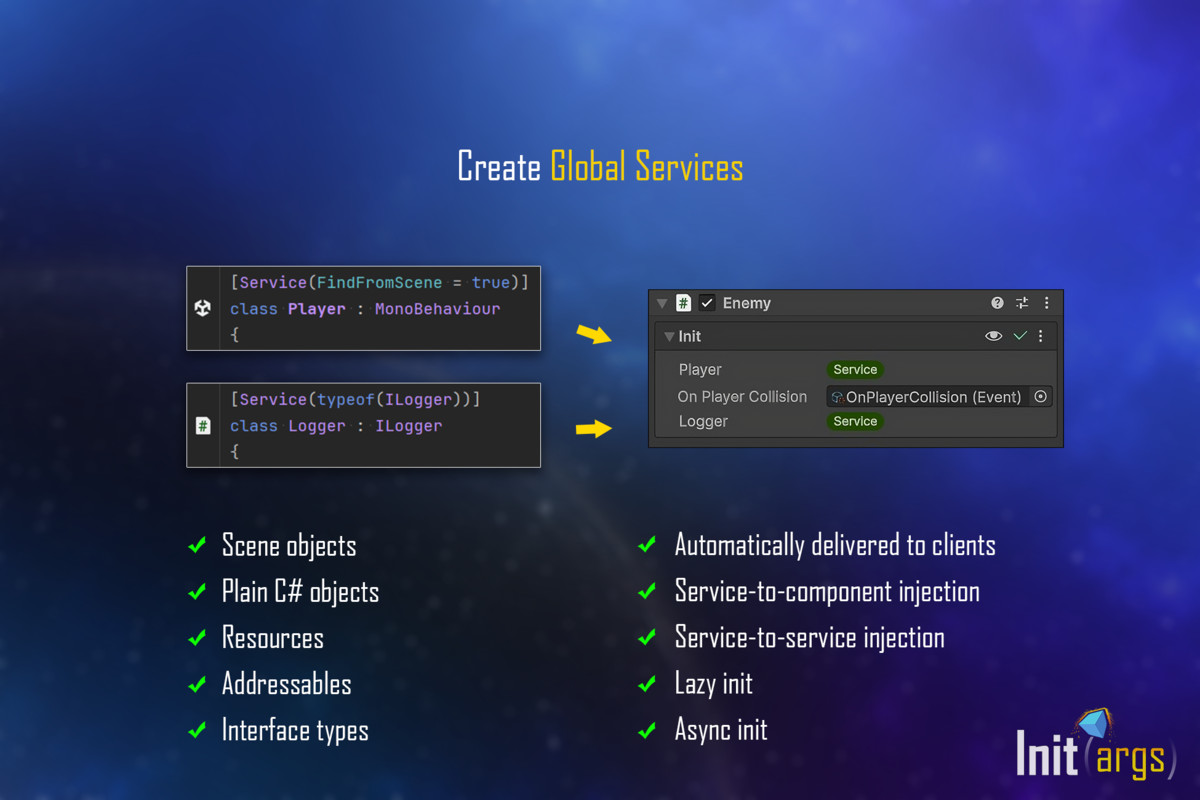This screenshot has width=1200, height=800.
Task: Collapse the Init section disclosure triangle
Action: click(668, 336)
